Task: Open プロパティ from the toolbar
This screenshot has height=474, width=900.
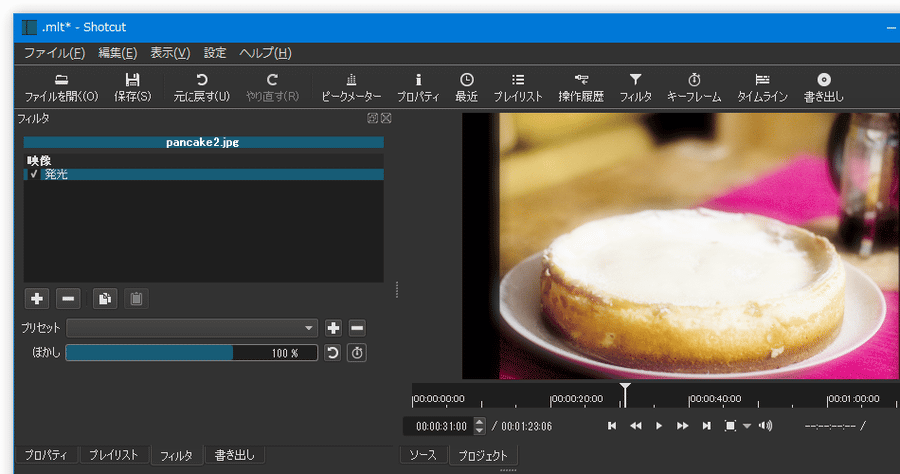Action: 418,88
